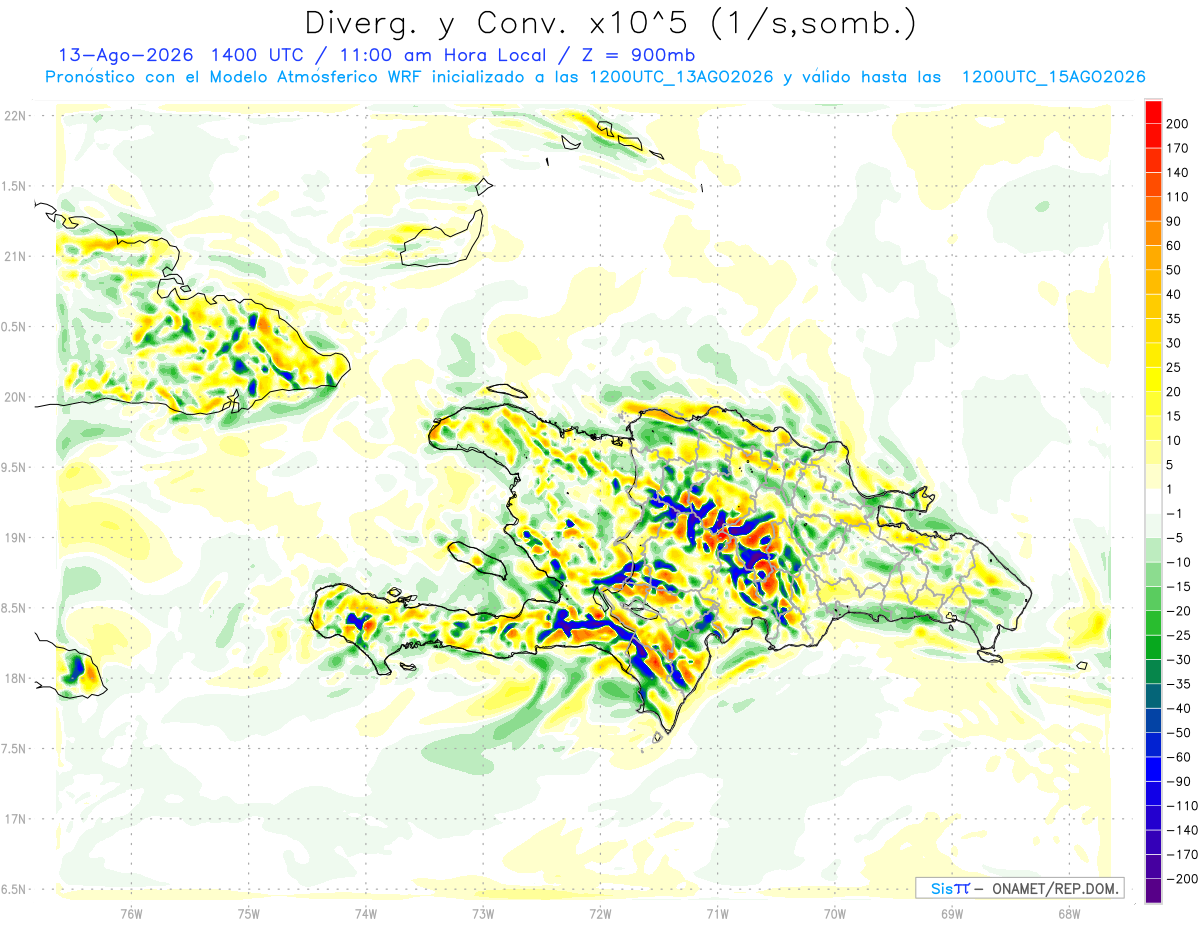Click the 69W longitude label
Screen dimensions: 1200x927
coord(951,913)
